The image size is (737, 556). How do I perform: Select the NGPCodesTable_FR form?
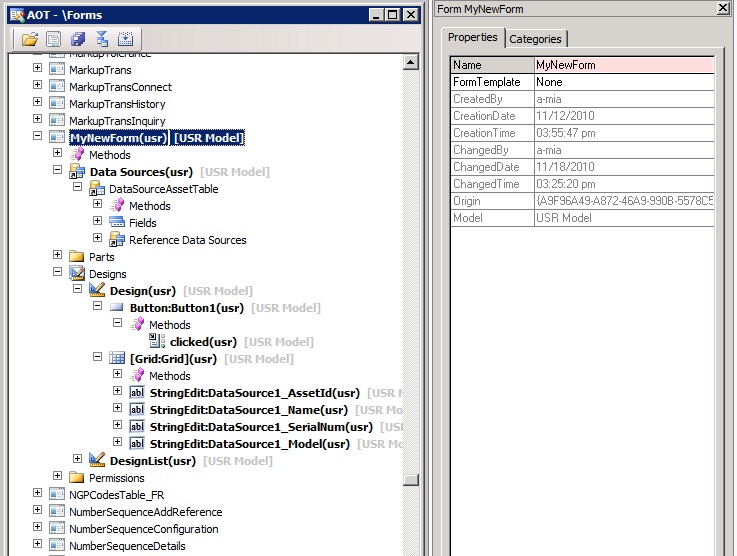[x=117, y=495]
